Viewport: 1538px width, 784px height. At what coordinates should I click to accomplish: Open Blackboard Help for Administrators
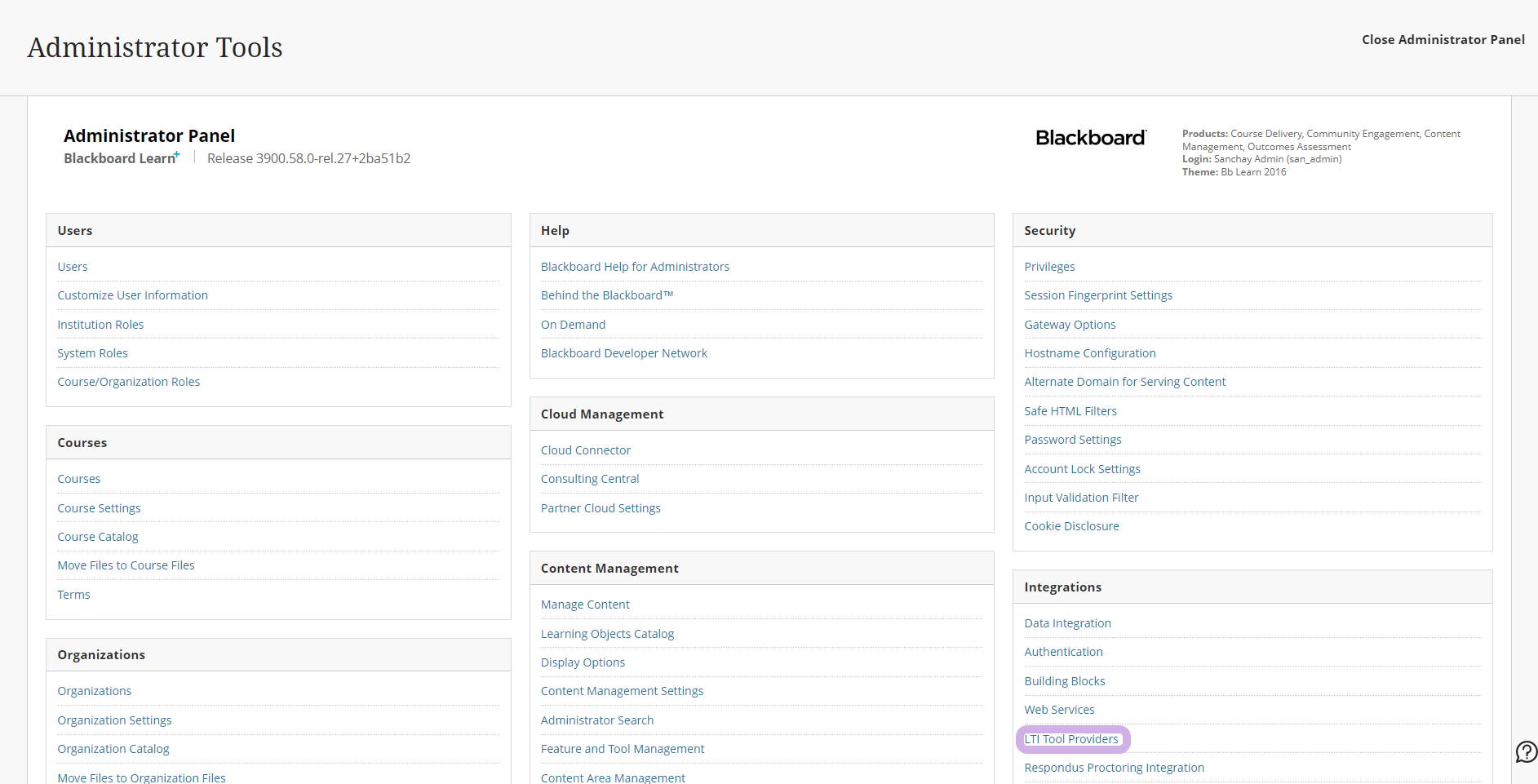[635, 267]
